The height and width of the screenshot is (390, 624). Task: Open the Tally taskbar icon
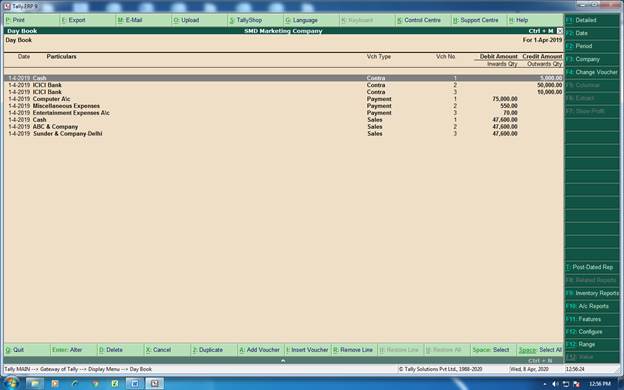[154, 383]
